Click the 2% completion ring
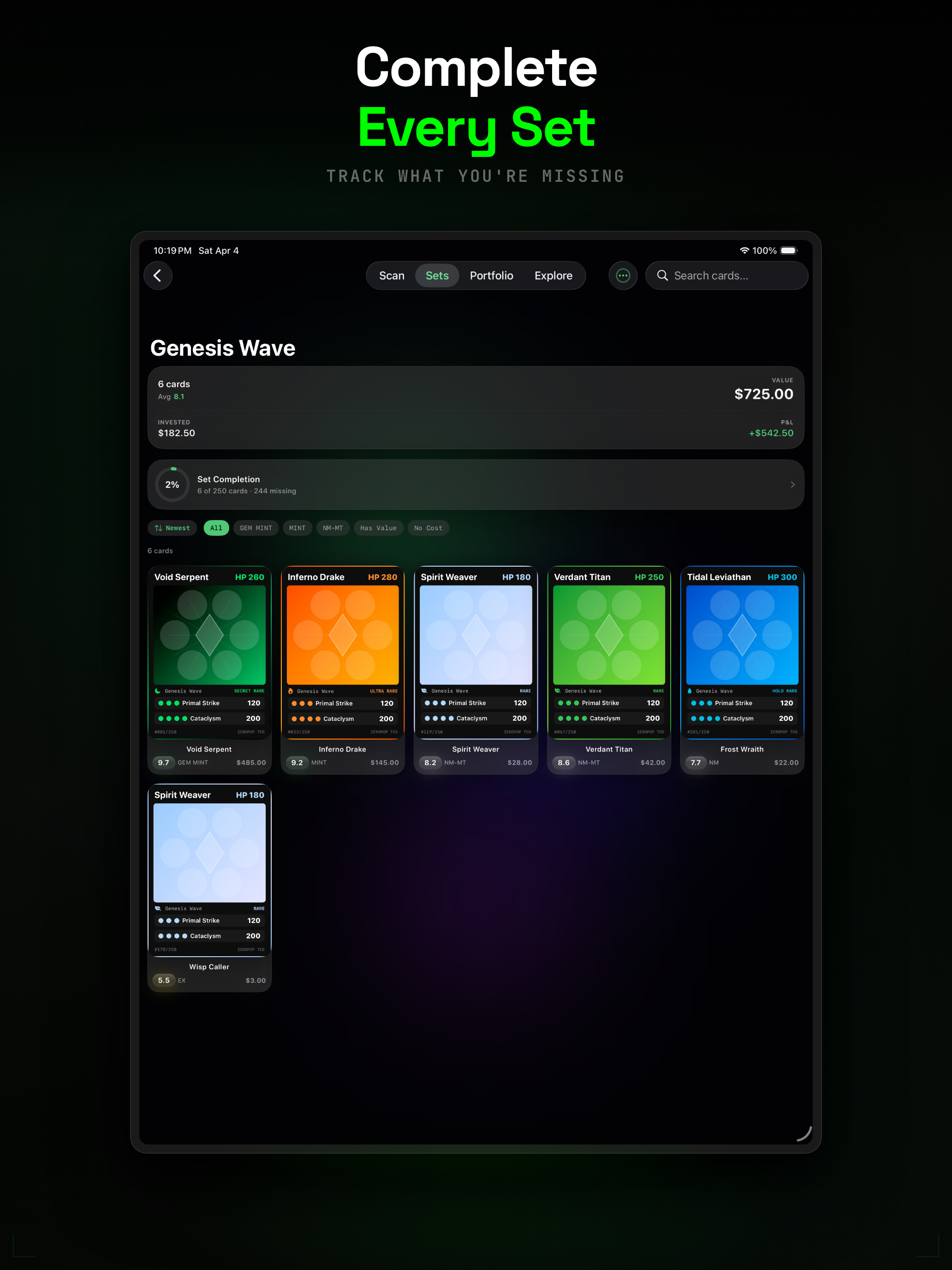952x1270 pixels. [172, 485]
